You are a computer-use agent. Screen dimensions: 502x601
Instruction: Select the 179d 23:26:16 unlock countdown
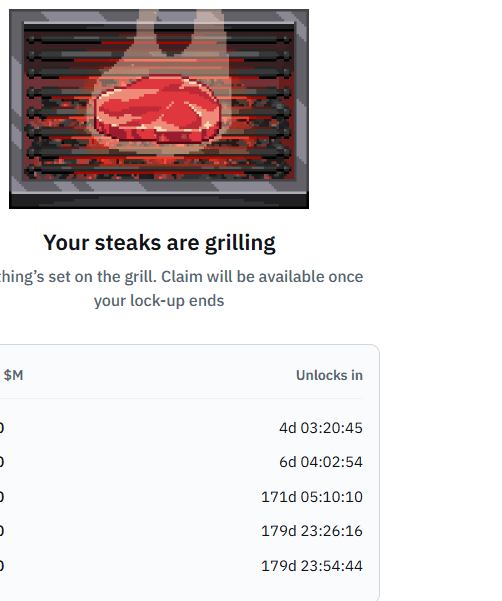click(312, 531)
